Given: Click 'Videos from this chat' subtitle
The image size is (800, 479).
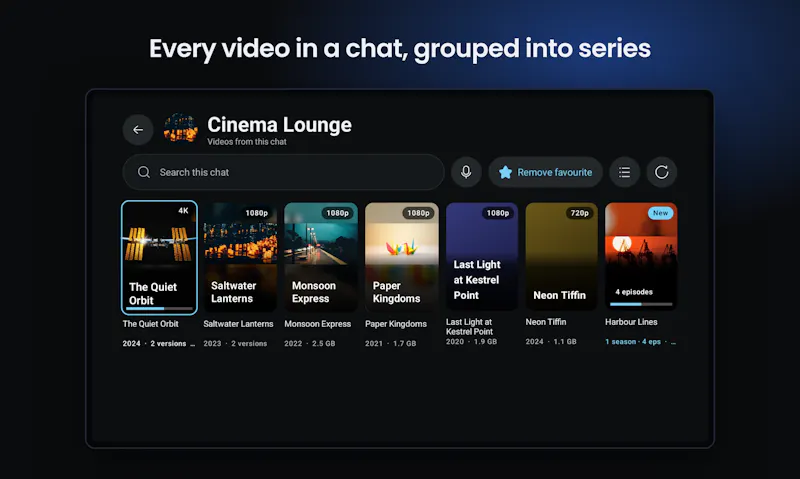Looking at the screenshot, I should coord(246,142).
